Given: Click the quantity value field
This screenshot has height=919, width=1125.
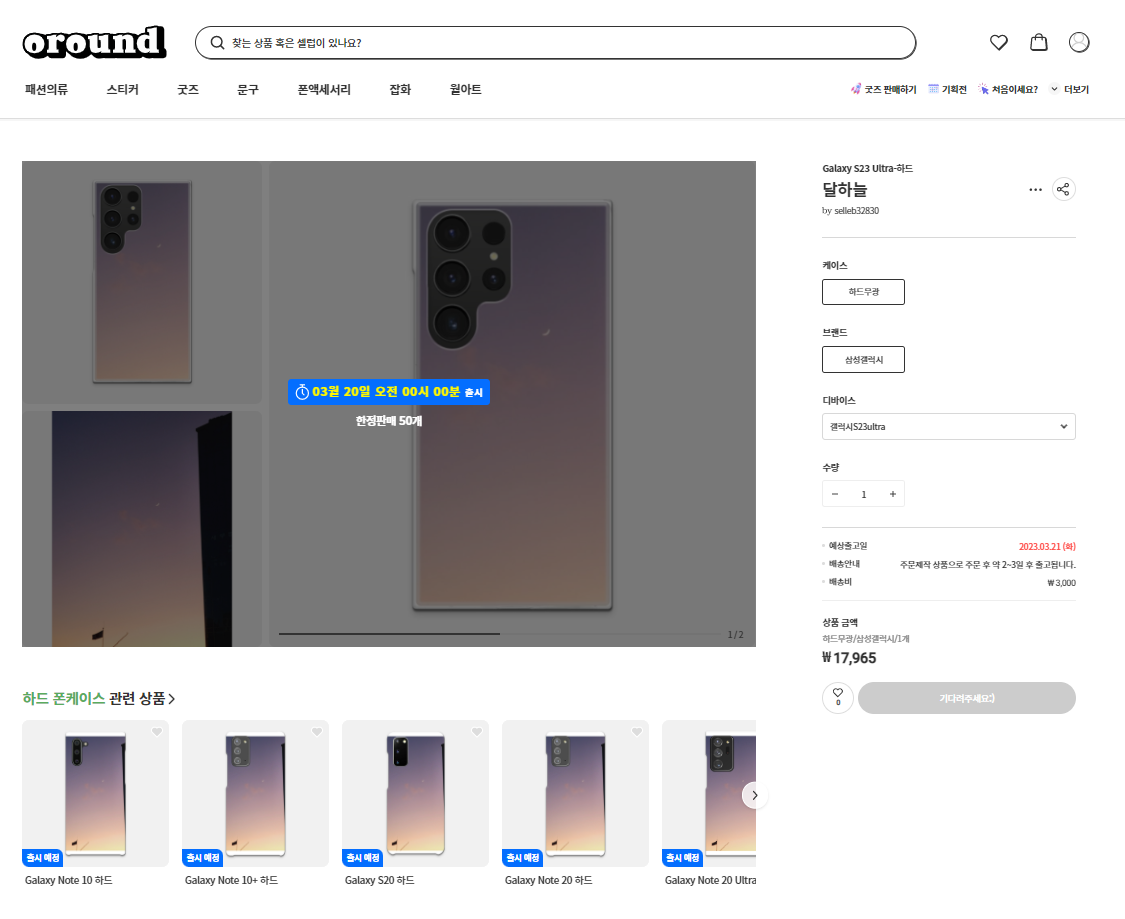Looking at the screenshot, I should click(x=864, y=494).
